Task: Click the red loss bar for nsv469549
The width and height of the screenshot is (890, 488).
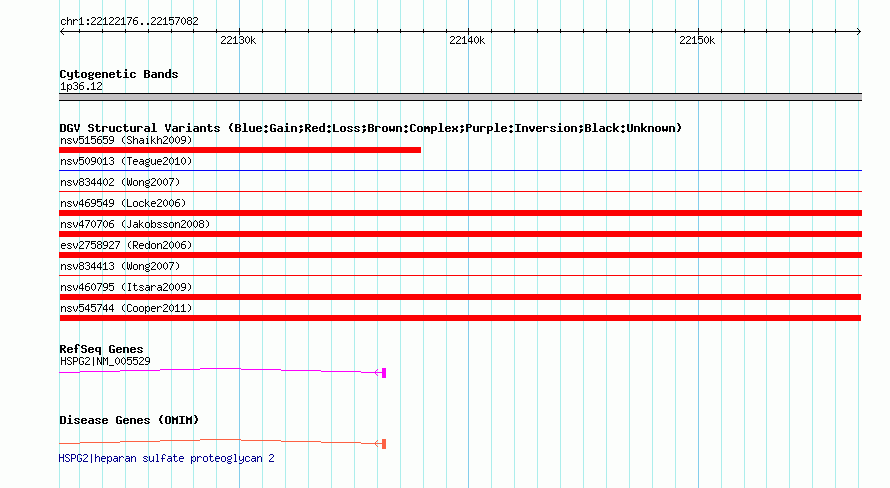Action: (460, 213)
